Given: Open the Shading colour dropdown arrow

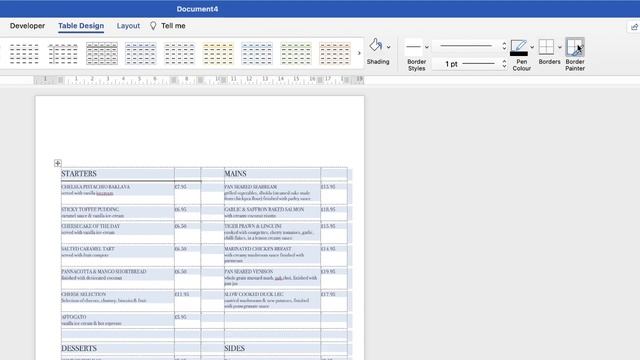Looking at the screenshot, I should coord(389,47).
